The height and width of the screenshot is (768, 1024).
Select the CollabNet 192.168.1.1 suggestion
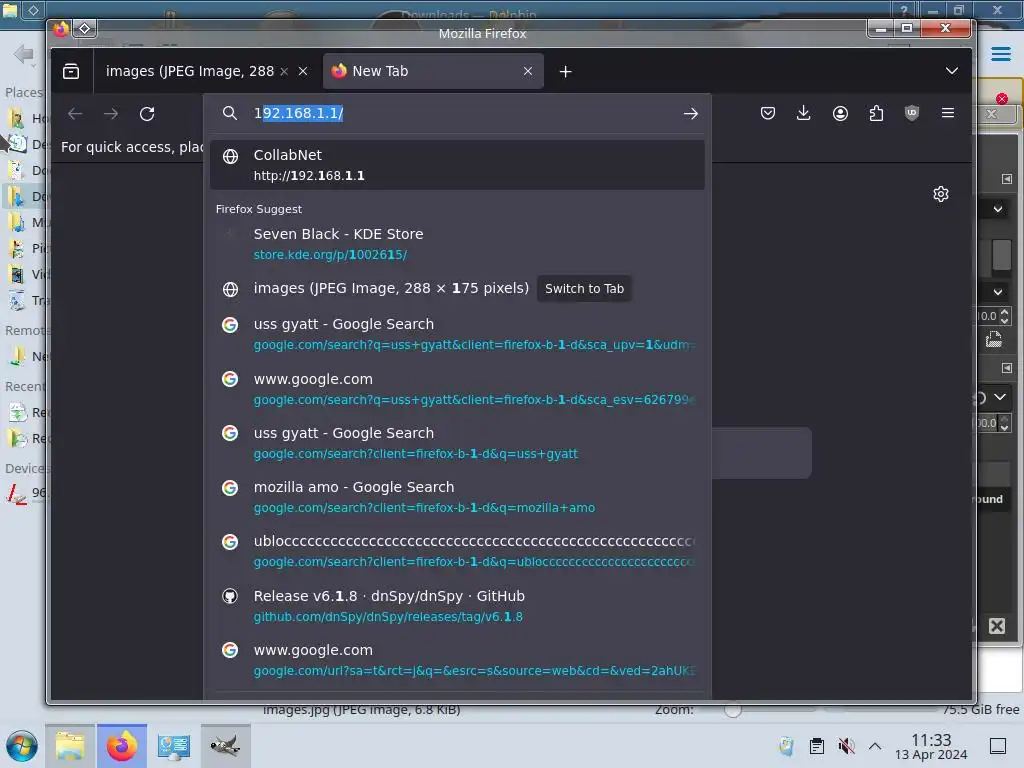457,165
